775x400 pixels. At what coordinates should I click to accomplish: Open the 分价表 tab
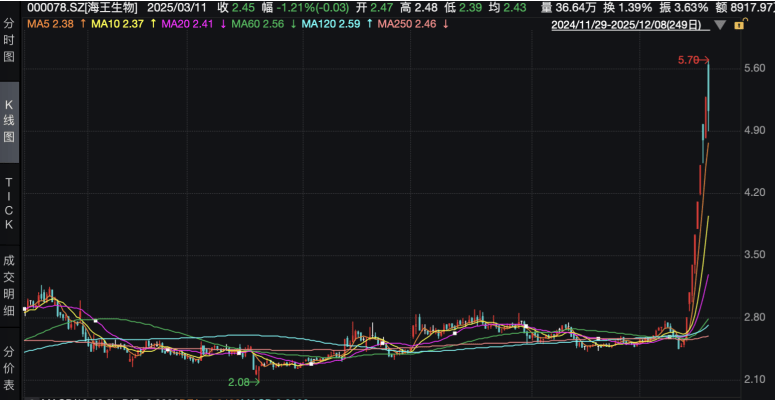click(9, 366)
